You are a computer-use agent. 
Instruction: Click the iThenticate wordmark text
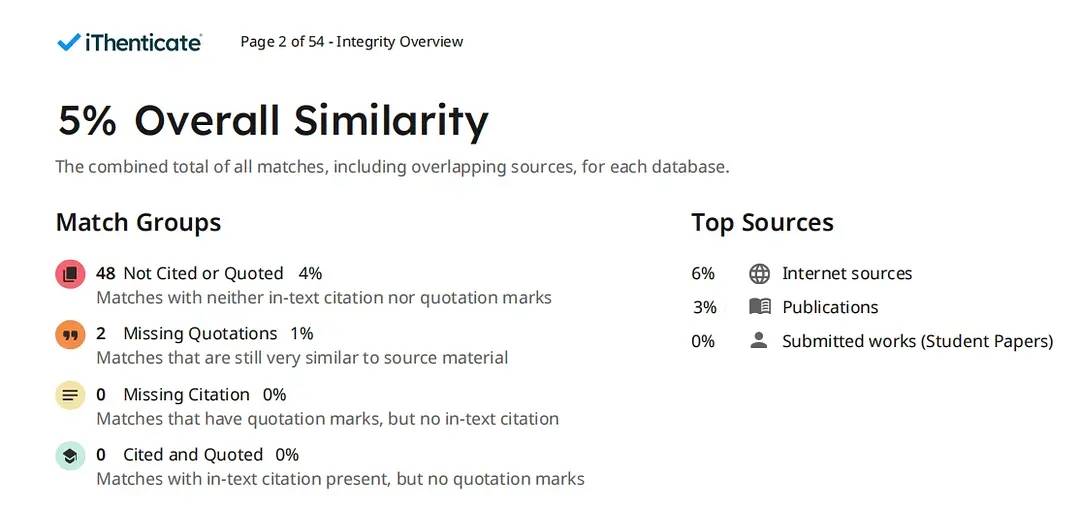click(x=143, y=42)
